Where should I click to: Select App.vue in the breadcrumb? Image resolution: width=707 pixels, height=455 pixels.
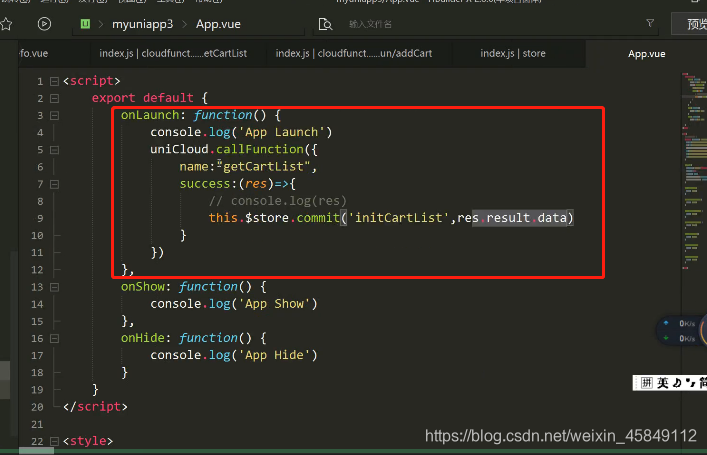218,24
